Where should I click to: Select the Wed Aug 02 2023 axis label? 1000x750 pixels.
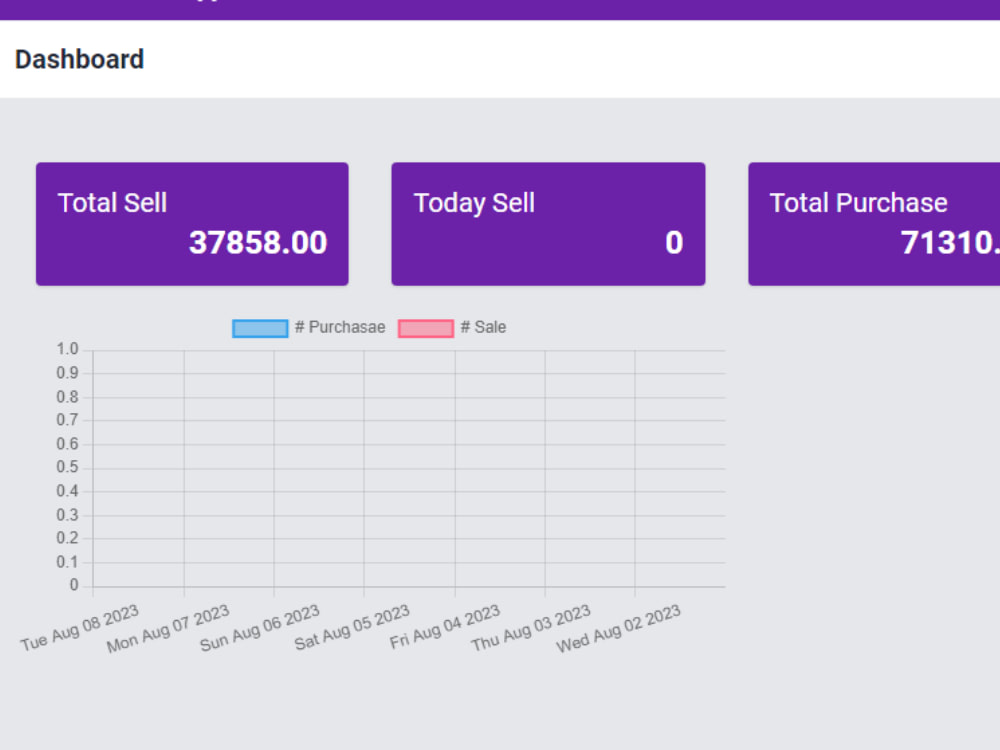coord(619,629)
